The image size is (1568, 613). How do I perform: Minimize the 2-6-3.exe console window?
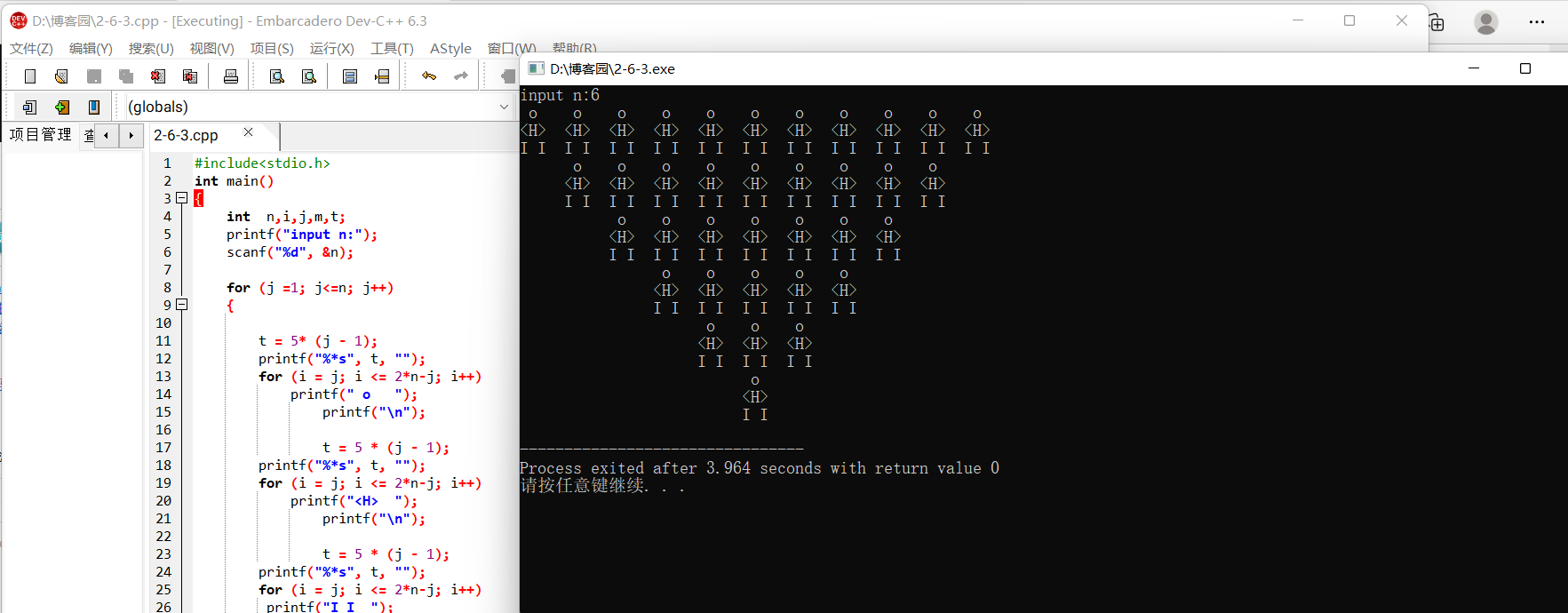coord(1474,68)
